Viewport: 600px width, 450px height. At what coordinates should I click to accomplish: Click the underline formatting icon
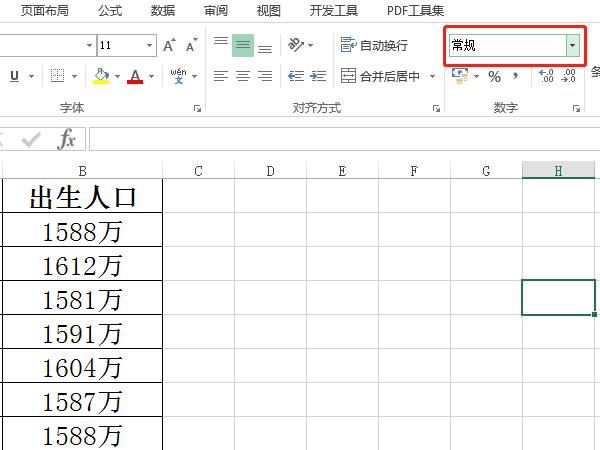pyautogui.click(x=14, y=76)
